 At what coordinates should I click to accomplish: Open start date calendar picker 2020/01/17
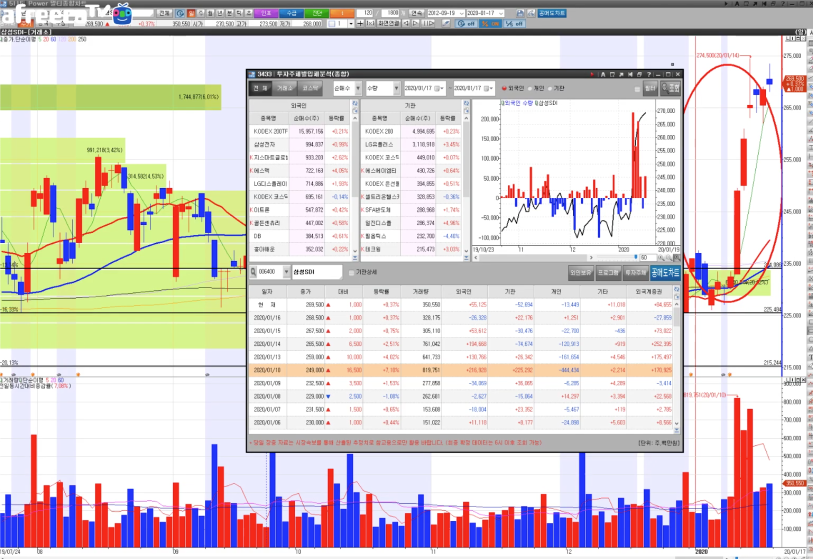(438, 89)
